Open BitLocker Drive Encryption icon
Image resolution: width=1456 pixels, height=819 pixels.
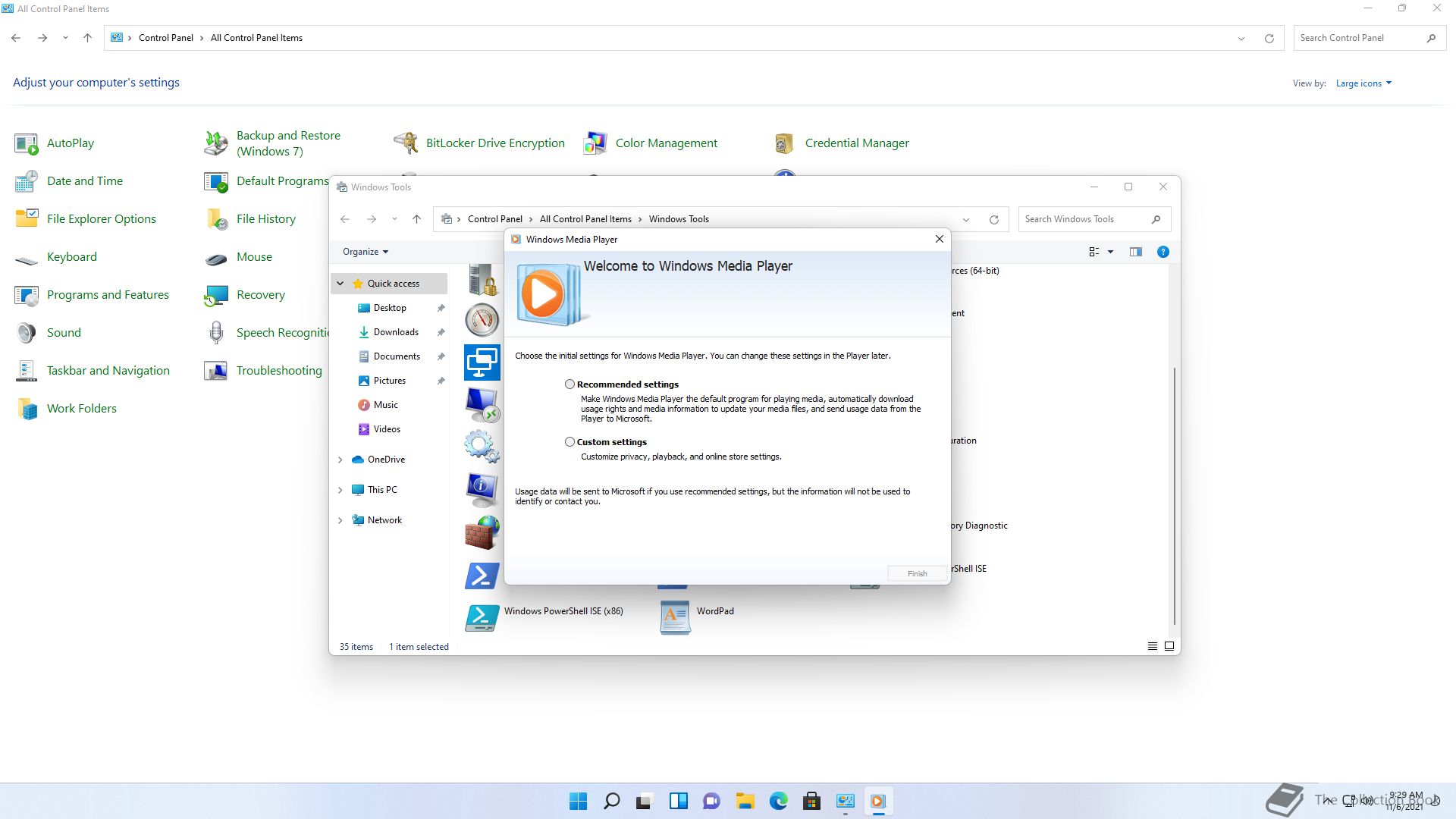click(406, 143)
